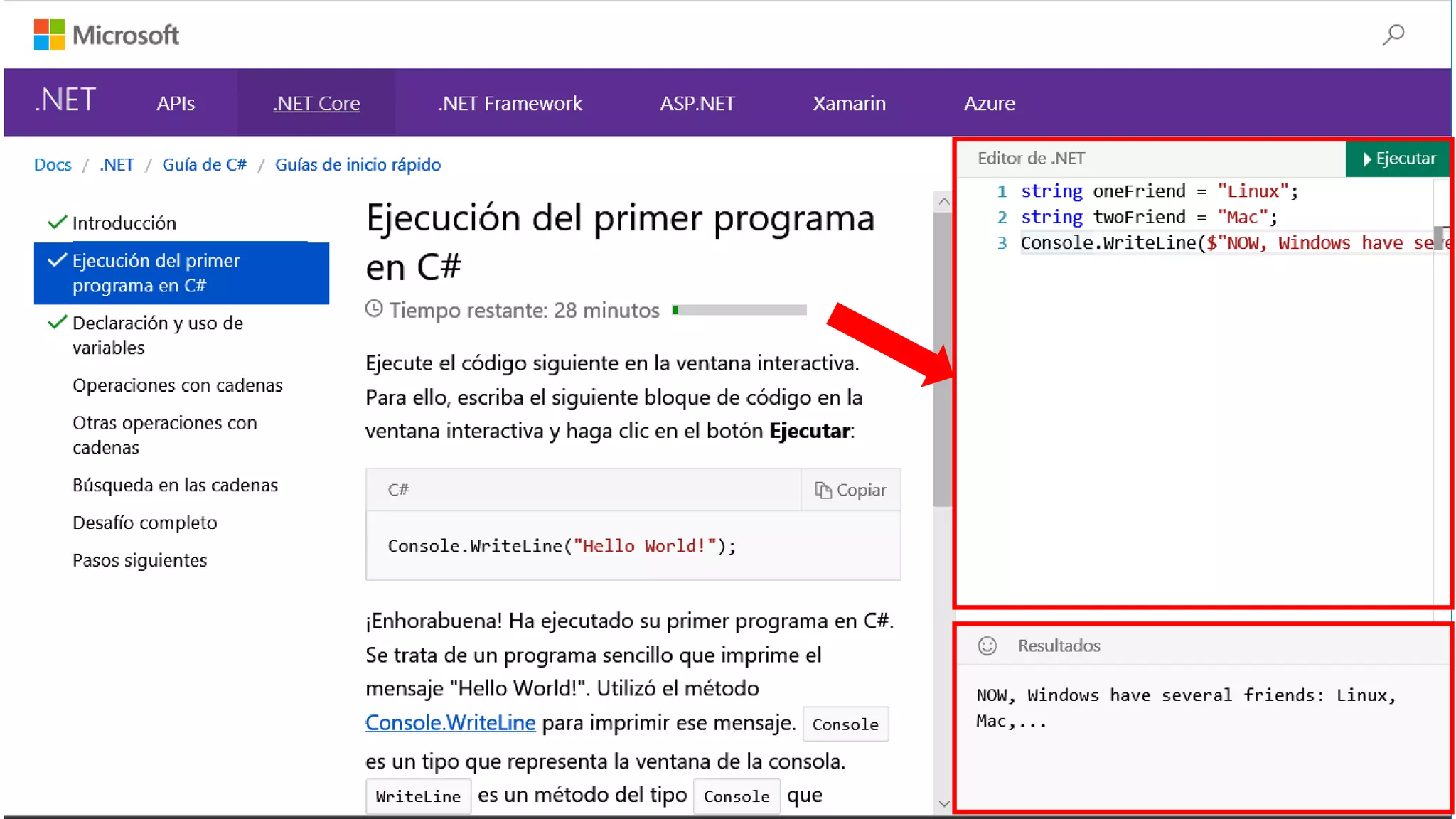Open the Docs breadcrumb link
This screenshot has height=819, width=1456.
click(53, 164)
